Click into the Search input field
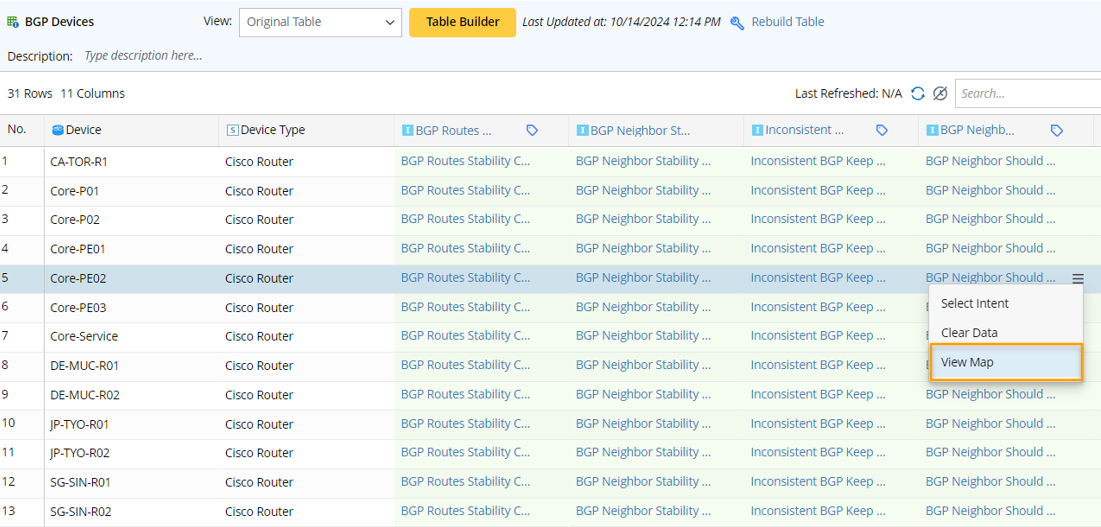The image size is (1101, 527). (1025, 93)
